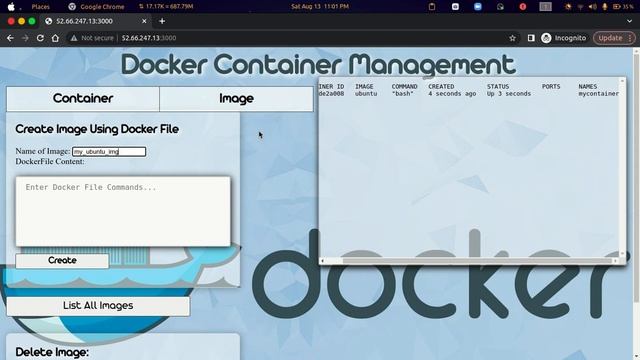The width and height of the screenshot is (640, 360).
Task: Click the '4 seconds ago' created text
Action: click(452, 94)
